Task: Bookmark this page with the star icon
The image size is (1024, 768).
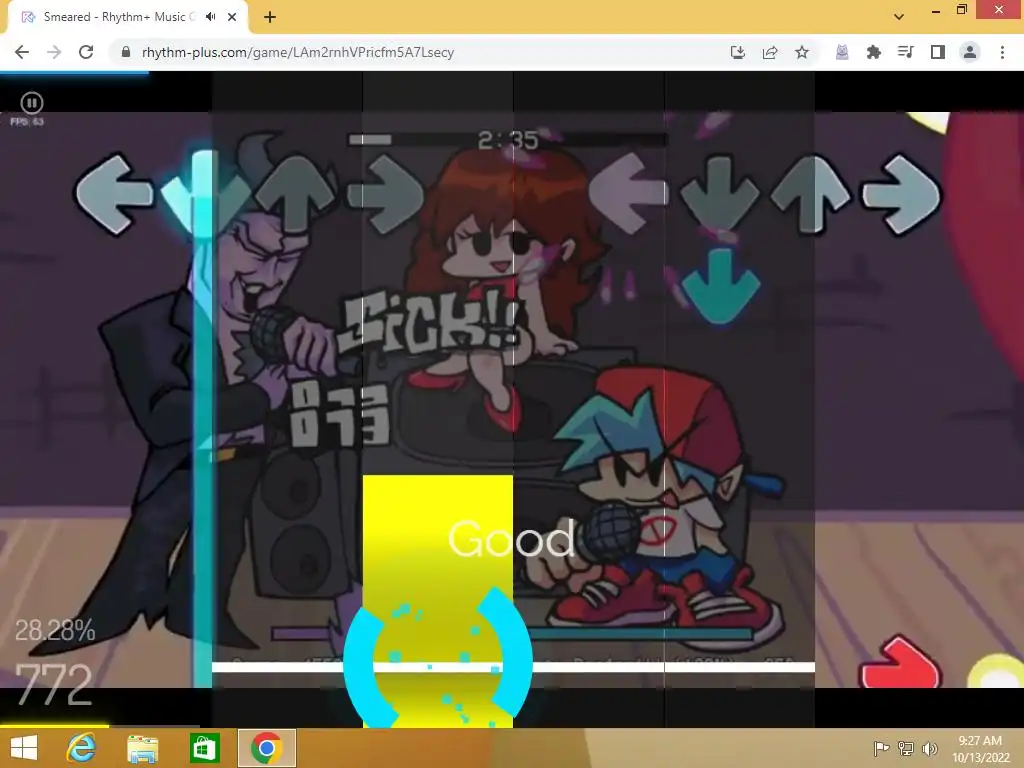Action: coord(802,52)
